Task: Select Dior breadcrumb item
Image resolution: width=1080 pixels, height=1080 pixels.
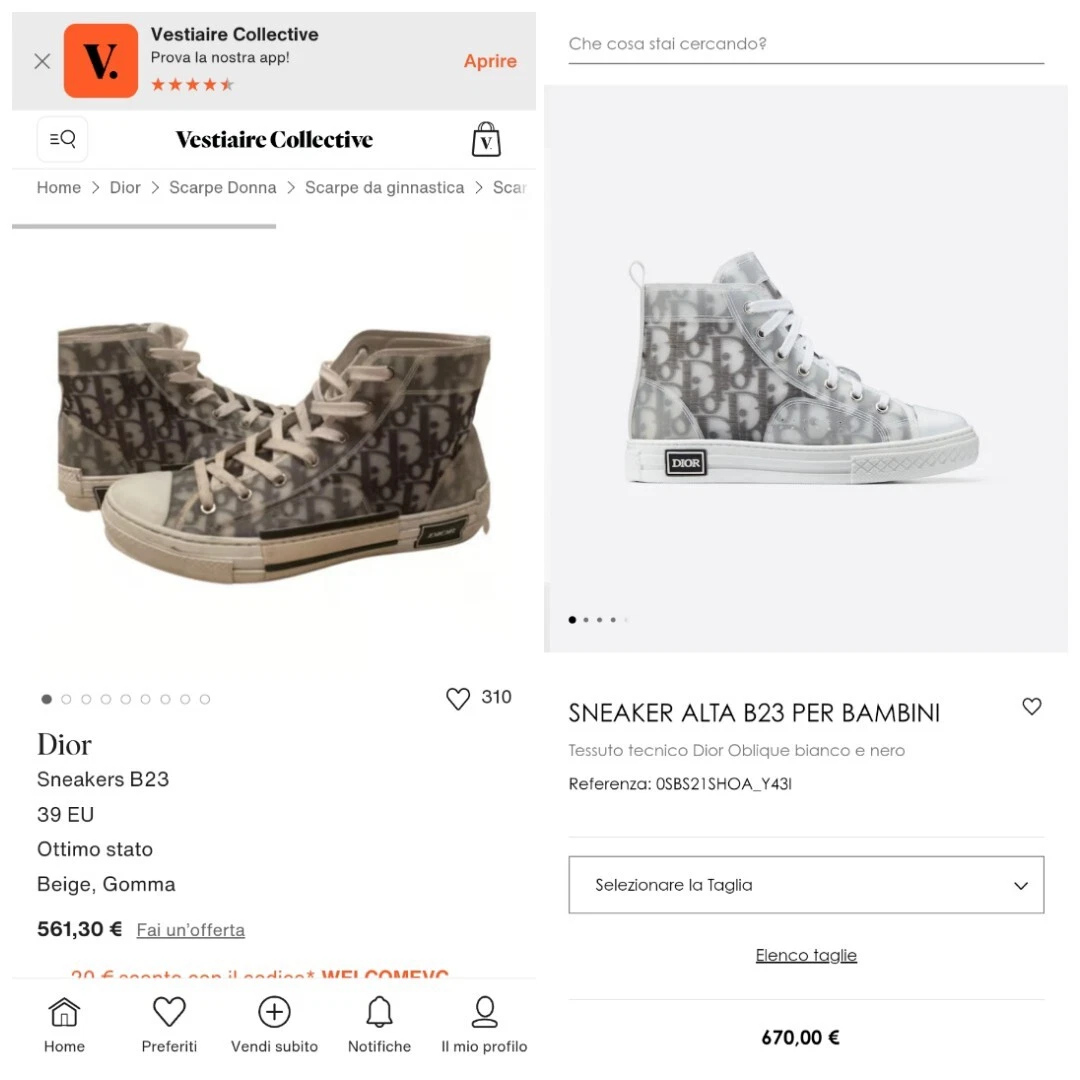Action: point(125,187)
